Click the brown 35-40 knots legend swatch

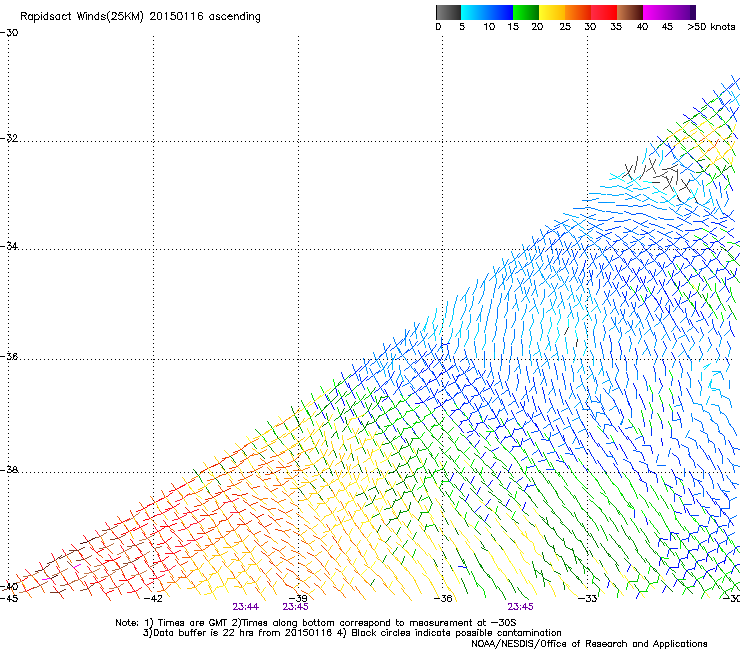[630, 12]
